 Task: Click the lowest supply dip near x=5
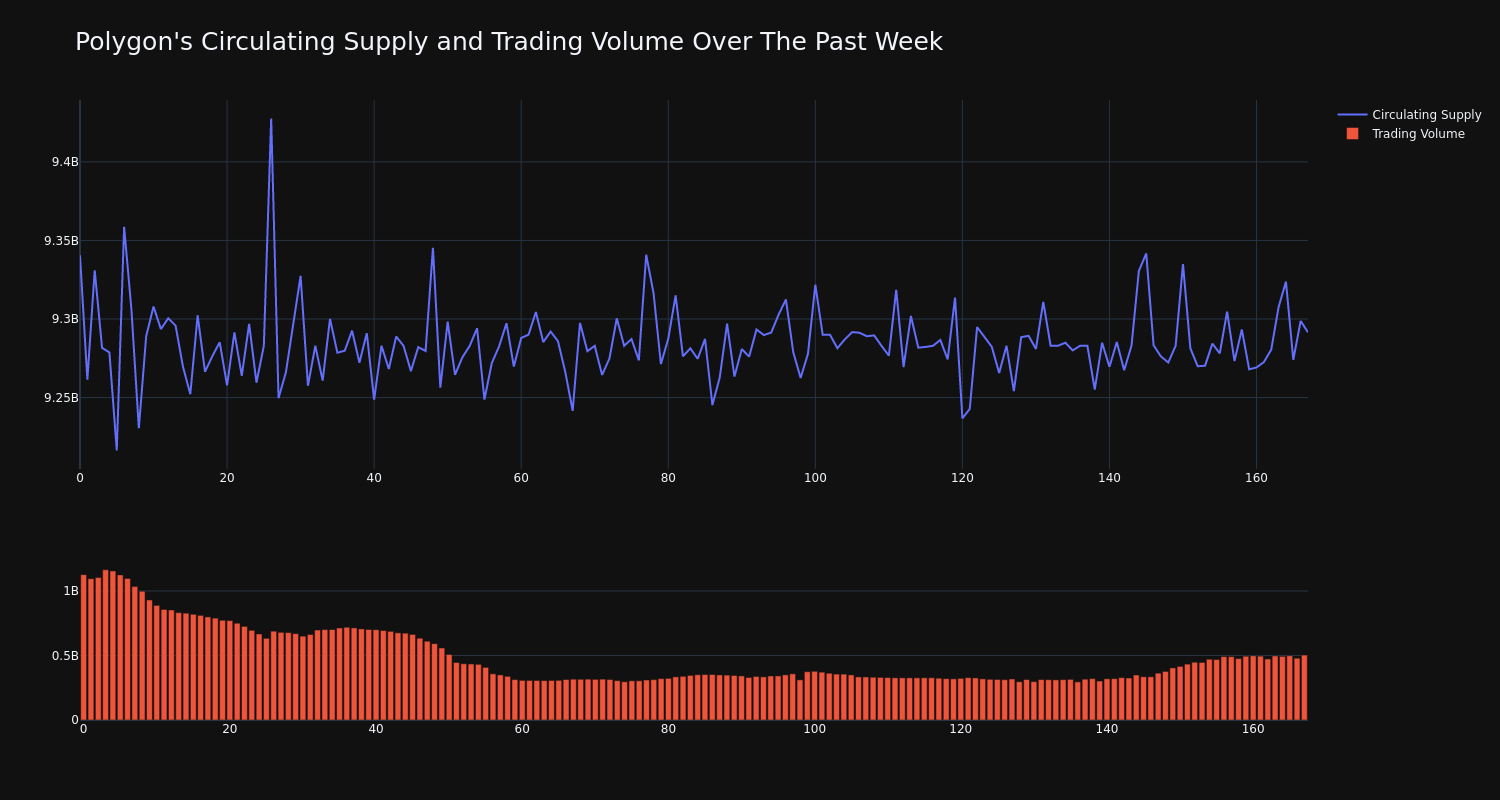[116, 449]
